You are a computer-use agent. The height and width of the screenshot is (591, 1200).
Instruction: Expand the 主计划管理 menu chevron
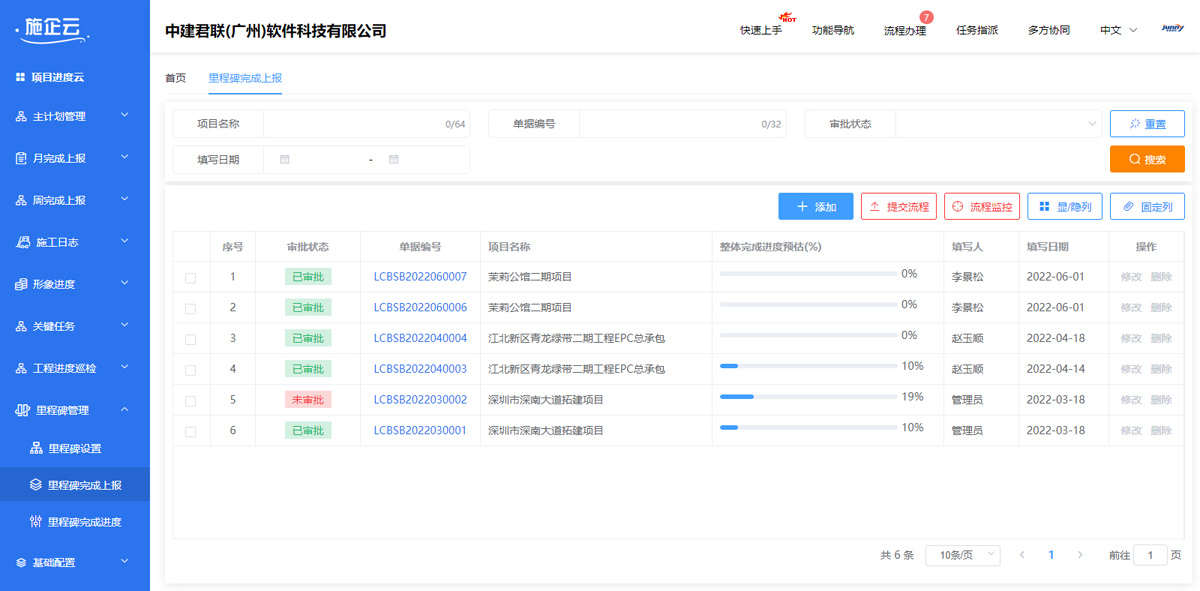125,116
